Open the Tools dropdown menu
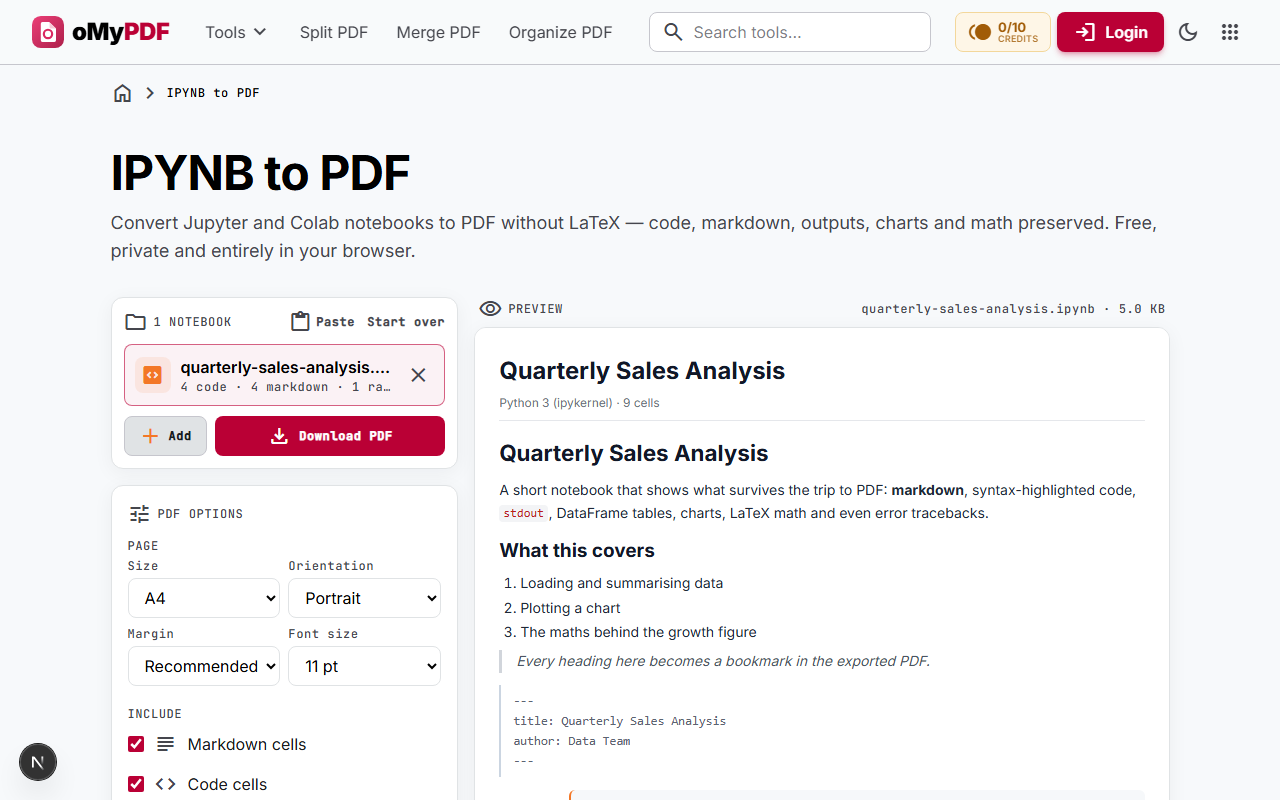The height and width of the screenshot is (800, 1280). point(236,32)
